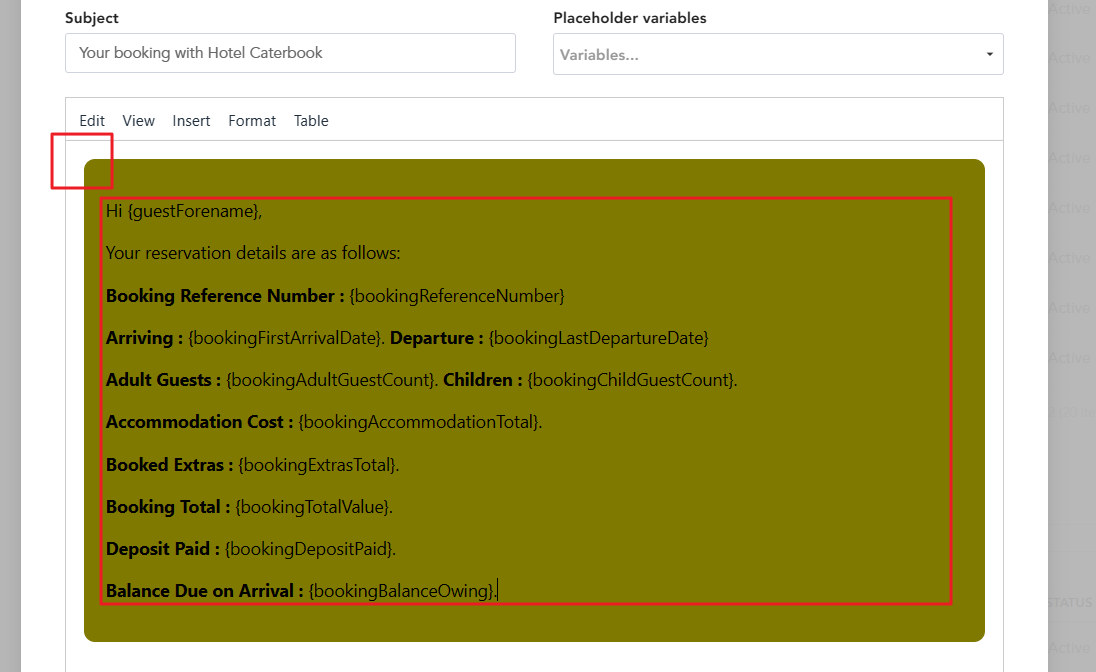Click the {bookingLastDepartureDate} placeholder text
The image size is (1096, 672).
pyautogui.click(x=598, y=338)
